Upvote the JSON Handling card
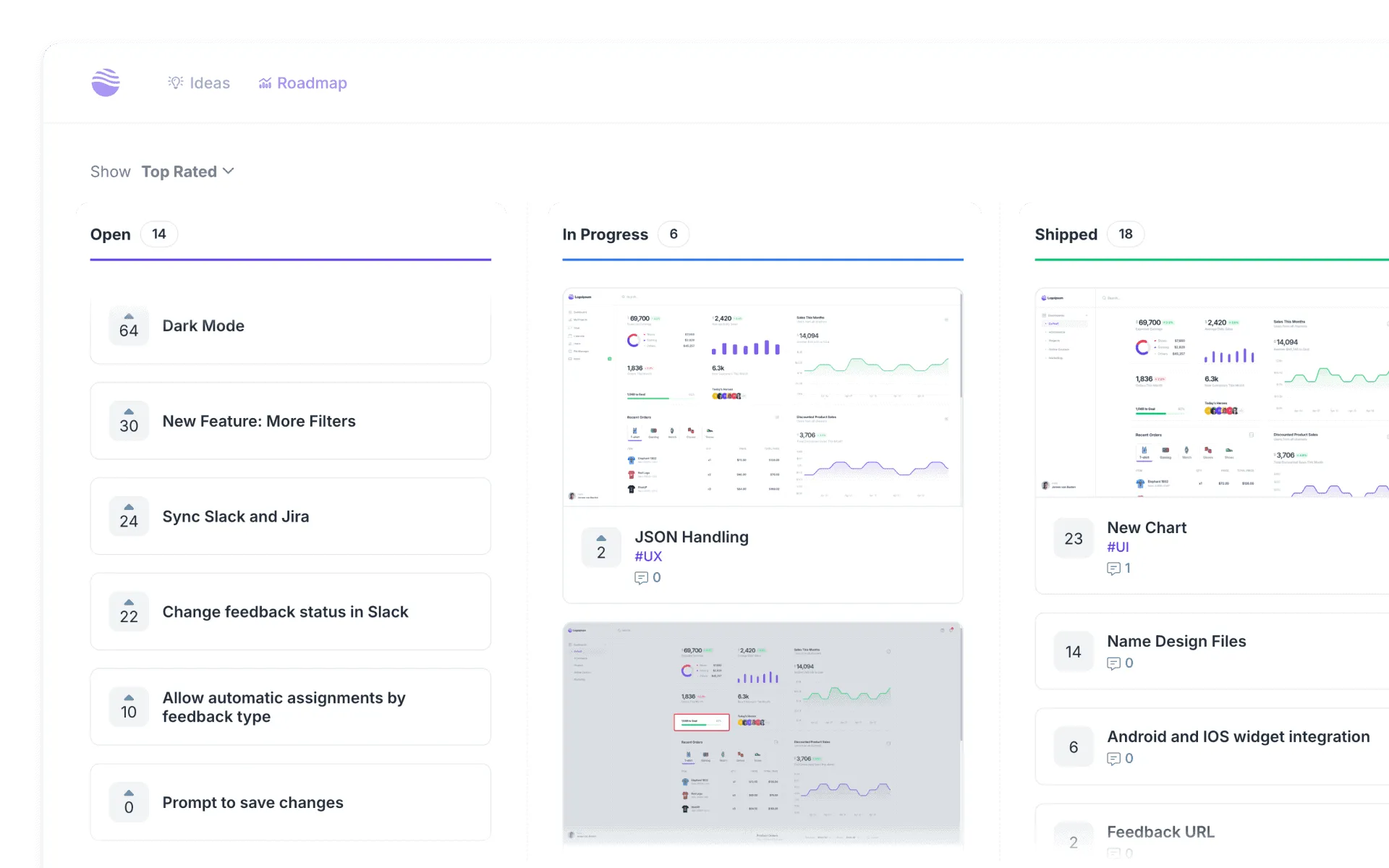This screenshot has height=868, width=1389. coord(600,539)
